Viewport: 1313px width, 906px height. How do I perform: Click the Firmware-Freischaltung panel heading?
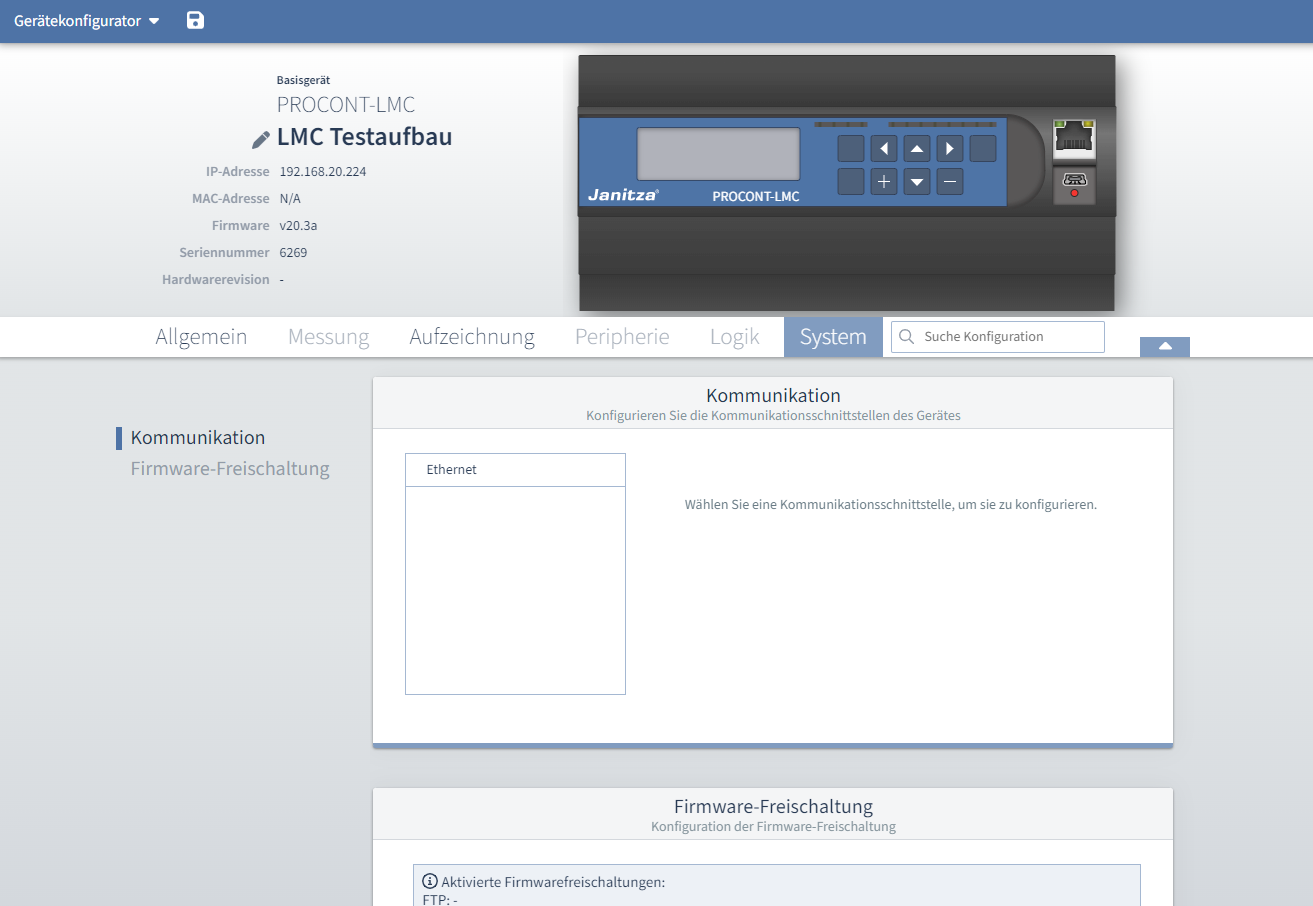click(x=773, y=806)
